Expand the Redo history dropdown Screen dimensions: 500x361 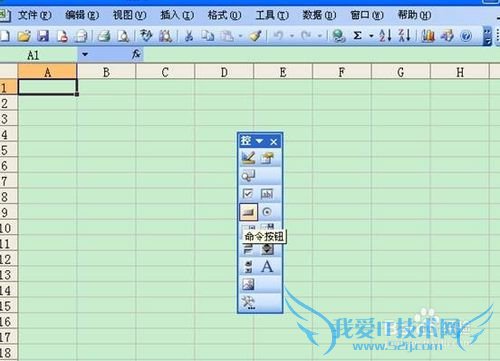pyautogui.click(x=319, y=36)
